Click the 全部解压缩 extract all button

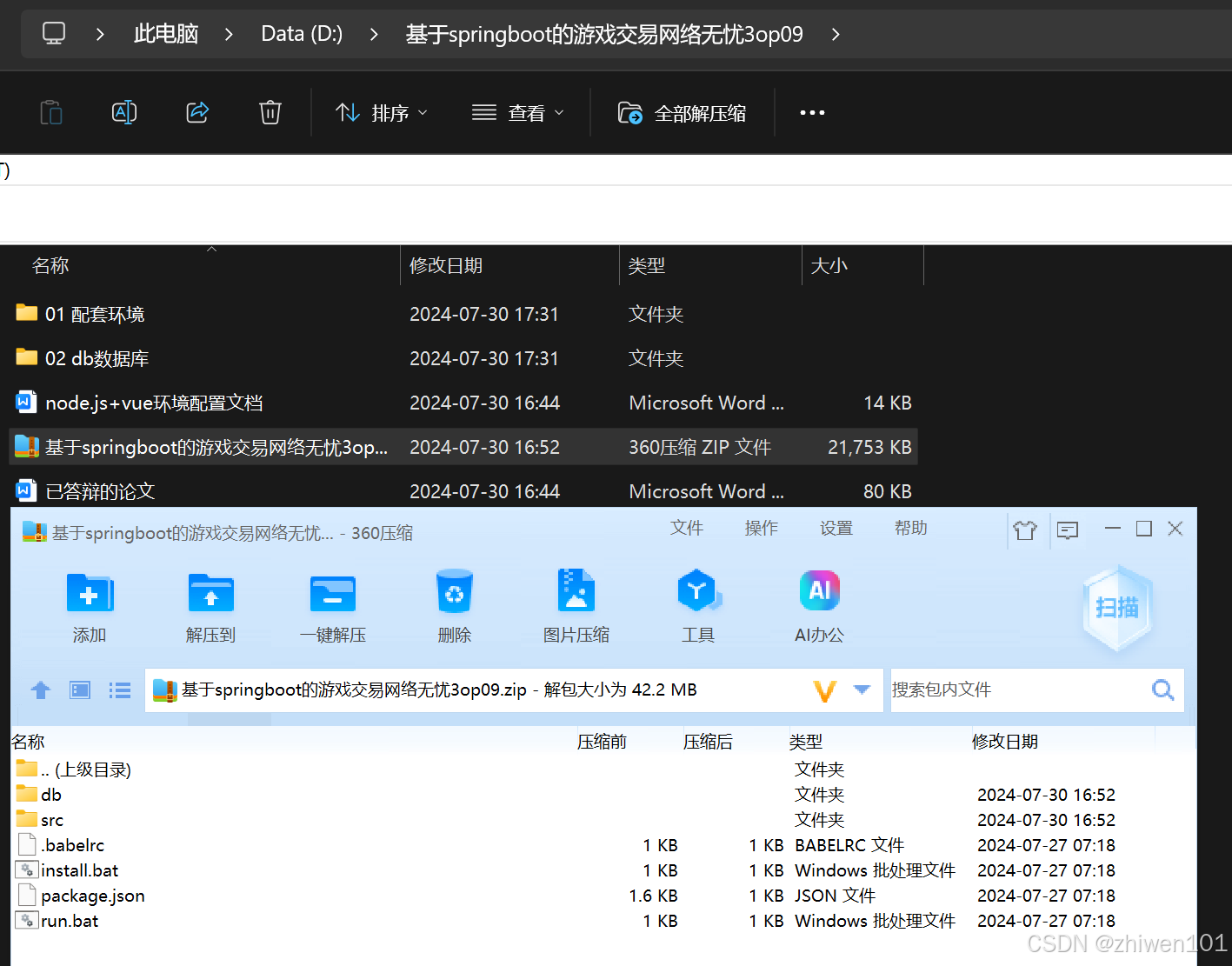click(682, 112)
